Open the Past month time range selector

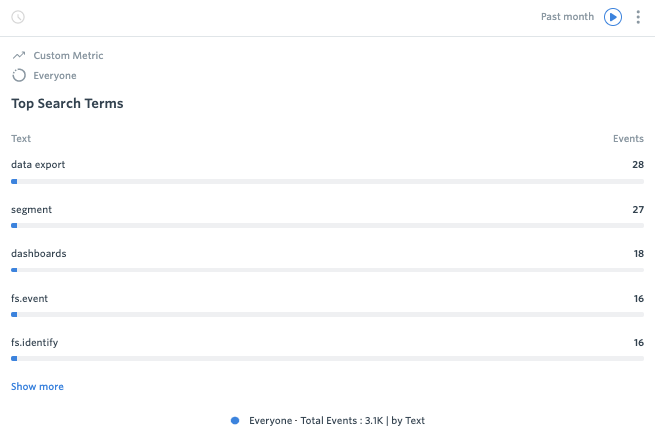pyautogui.click(x=567, y=17)
